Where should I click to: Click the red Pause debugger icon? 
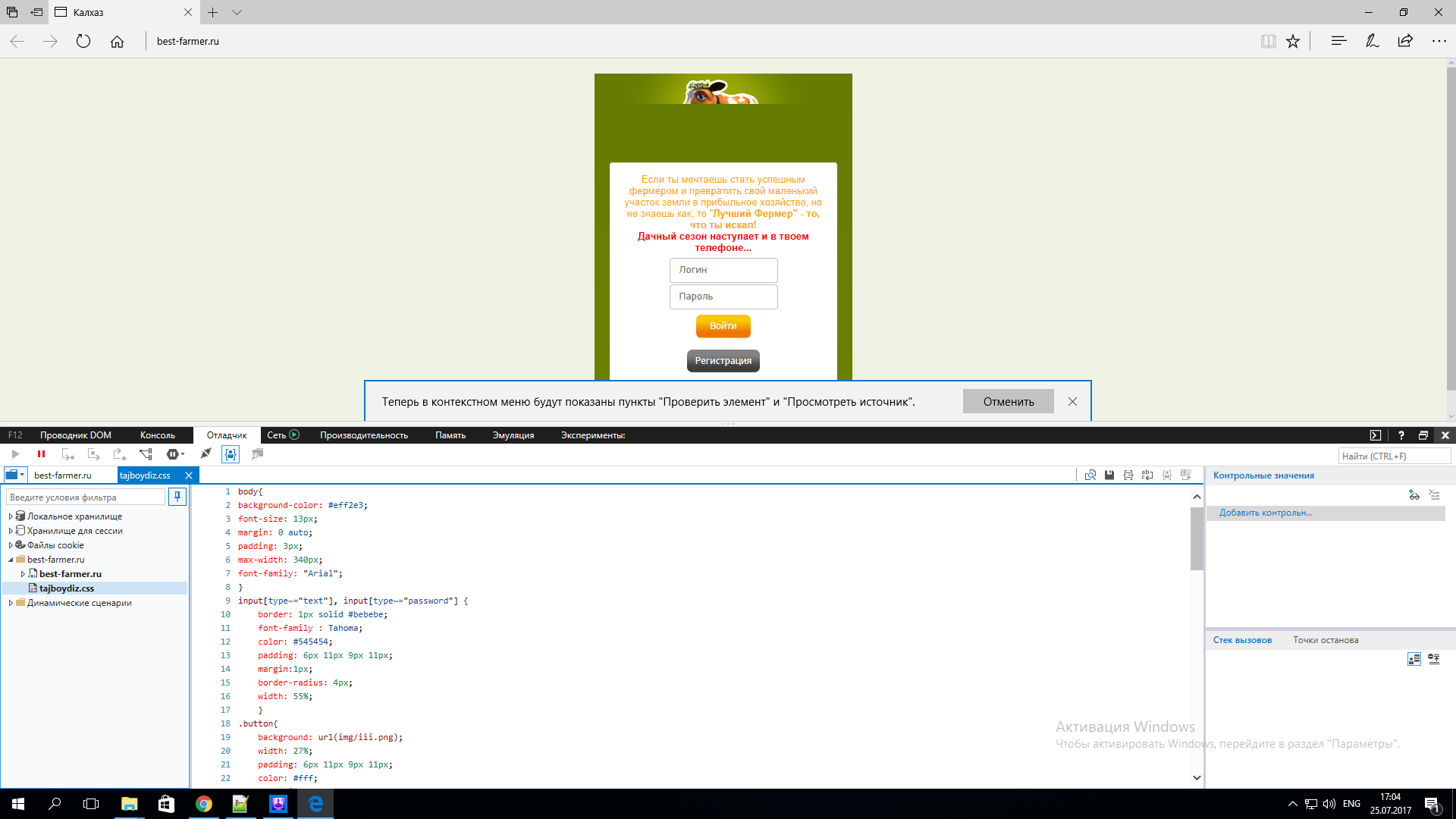[41, 454]
